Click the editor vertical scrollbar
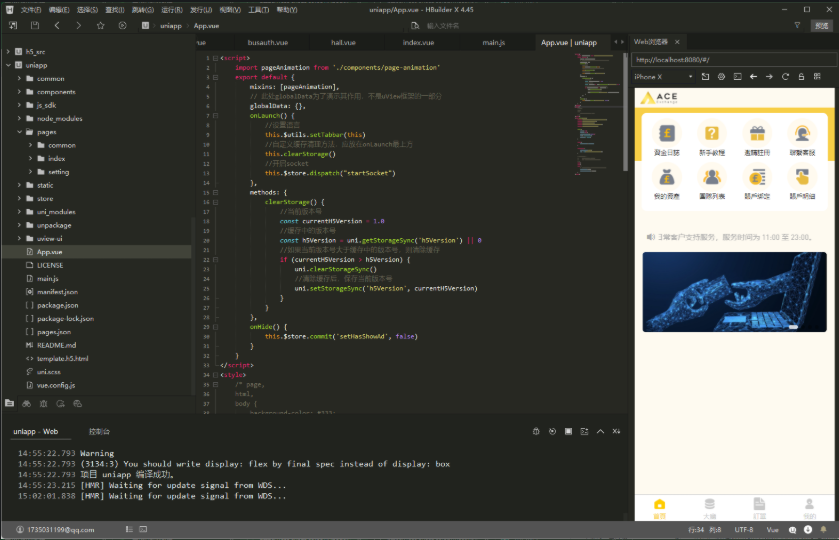 point(626,112)
